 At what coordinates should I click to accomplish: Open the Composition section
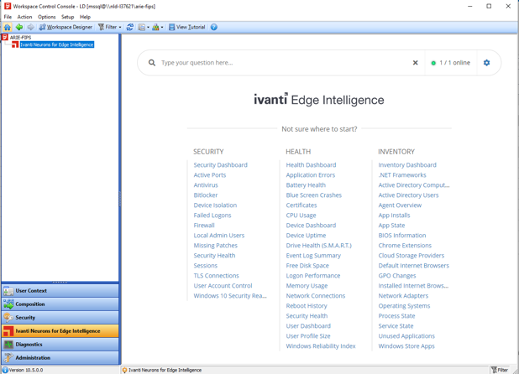click(60, 304)
